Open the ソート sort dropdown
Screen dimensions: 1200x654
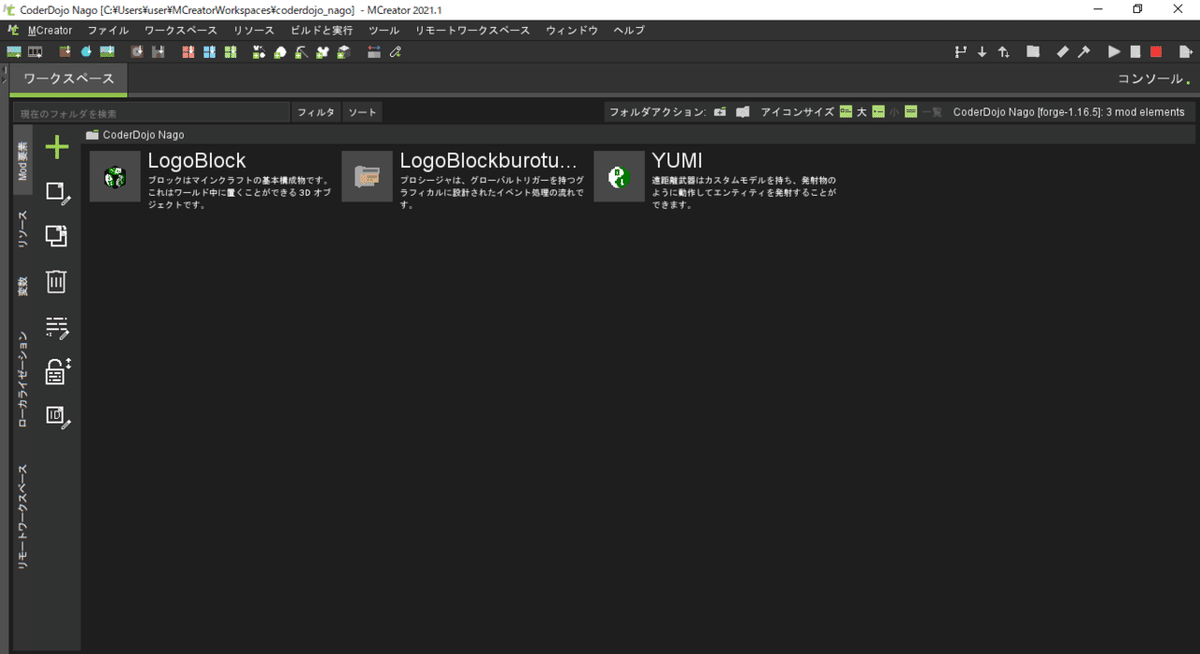pyautogui.click(x=362, y=112)
